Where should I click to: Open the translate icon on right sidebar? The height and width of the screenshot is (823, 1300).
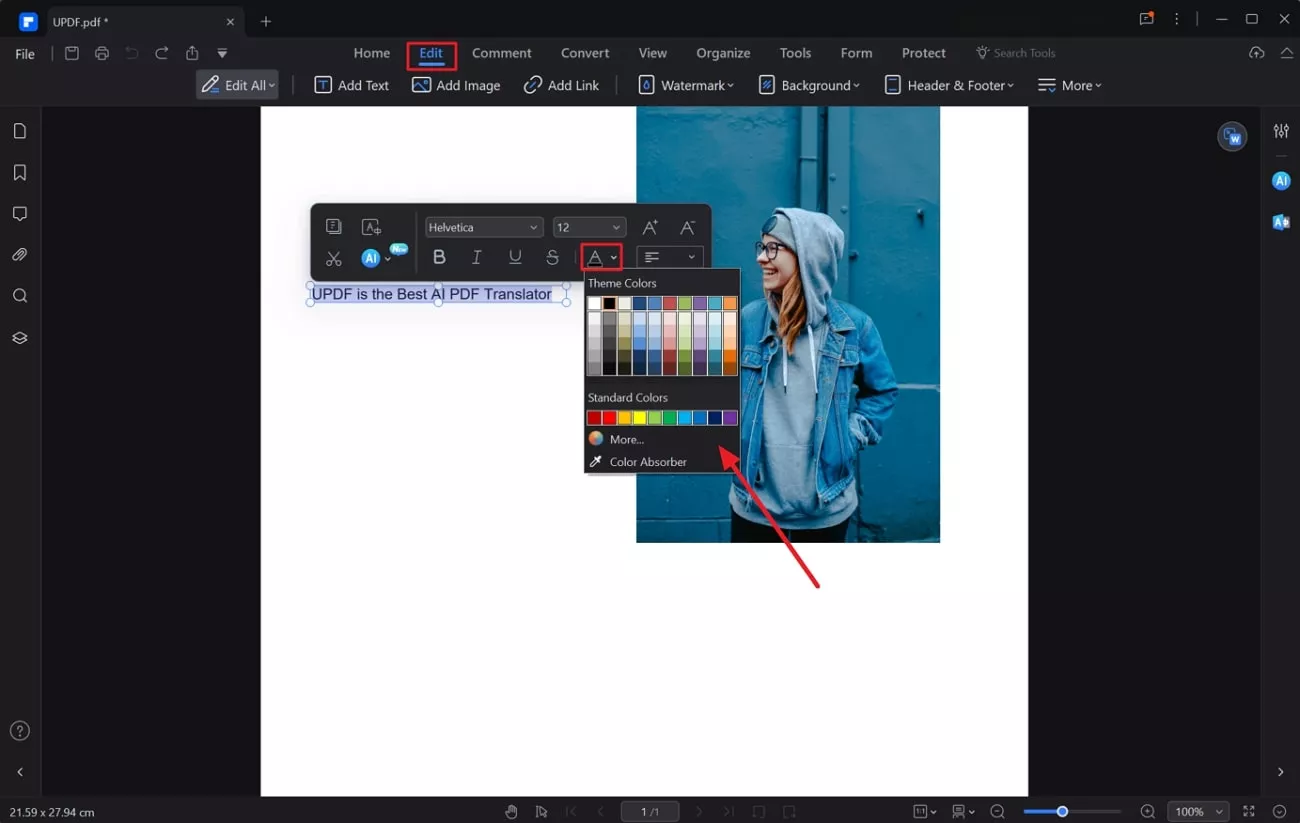click(x=1281, y=222)
